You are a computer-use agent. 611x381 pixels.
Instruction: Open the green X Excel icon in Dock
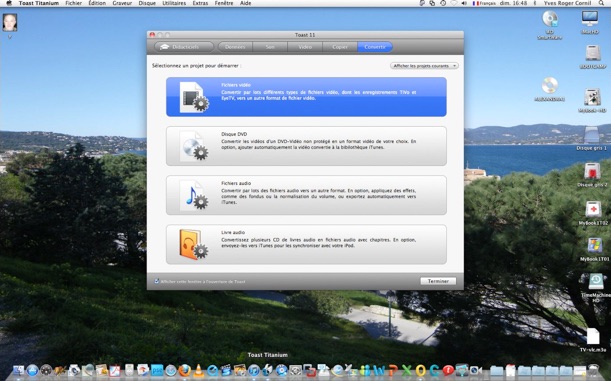tap(406, 370)
